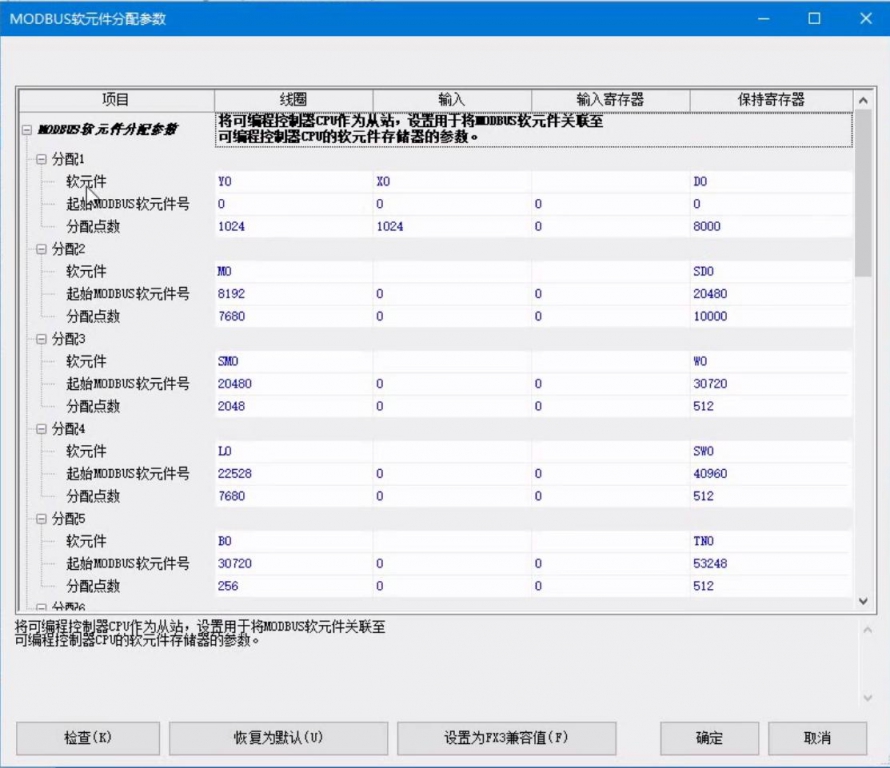The image size is (890, 768).
Task: Select the M0 coil device cell
Action: coord(293,271)
